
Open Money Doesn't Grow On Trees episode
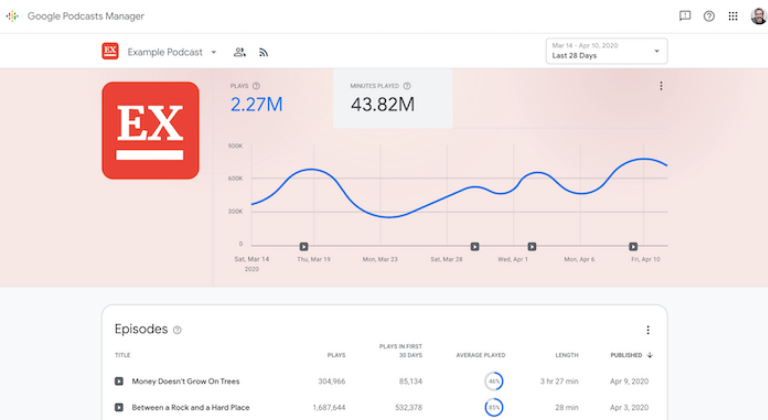coord(186,381)
